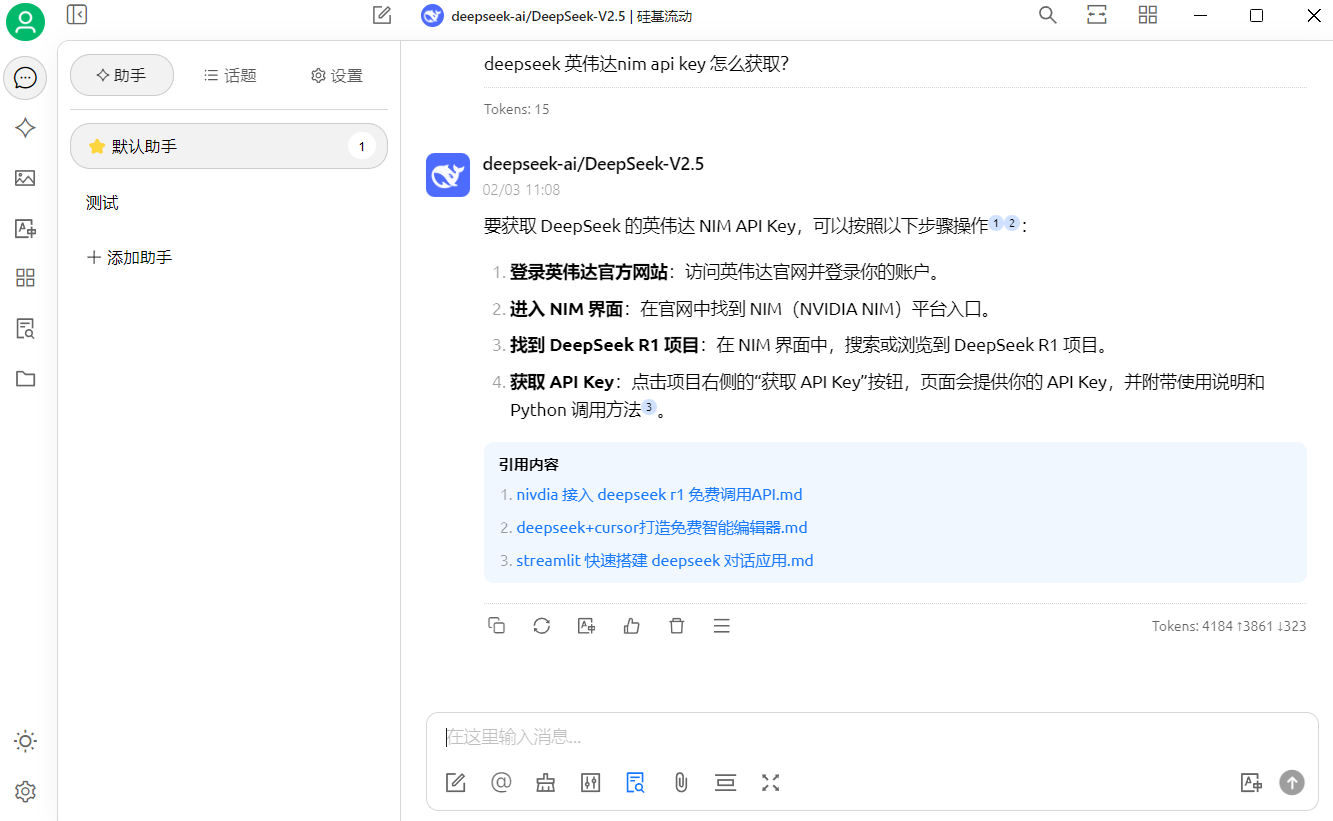Open reference deepseek+cursor打造免费智能编辑器.md

coord(662,527)
